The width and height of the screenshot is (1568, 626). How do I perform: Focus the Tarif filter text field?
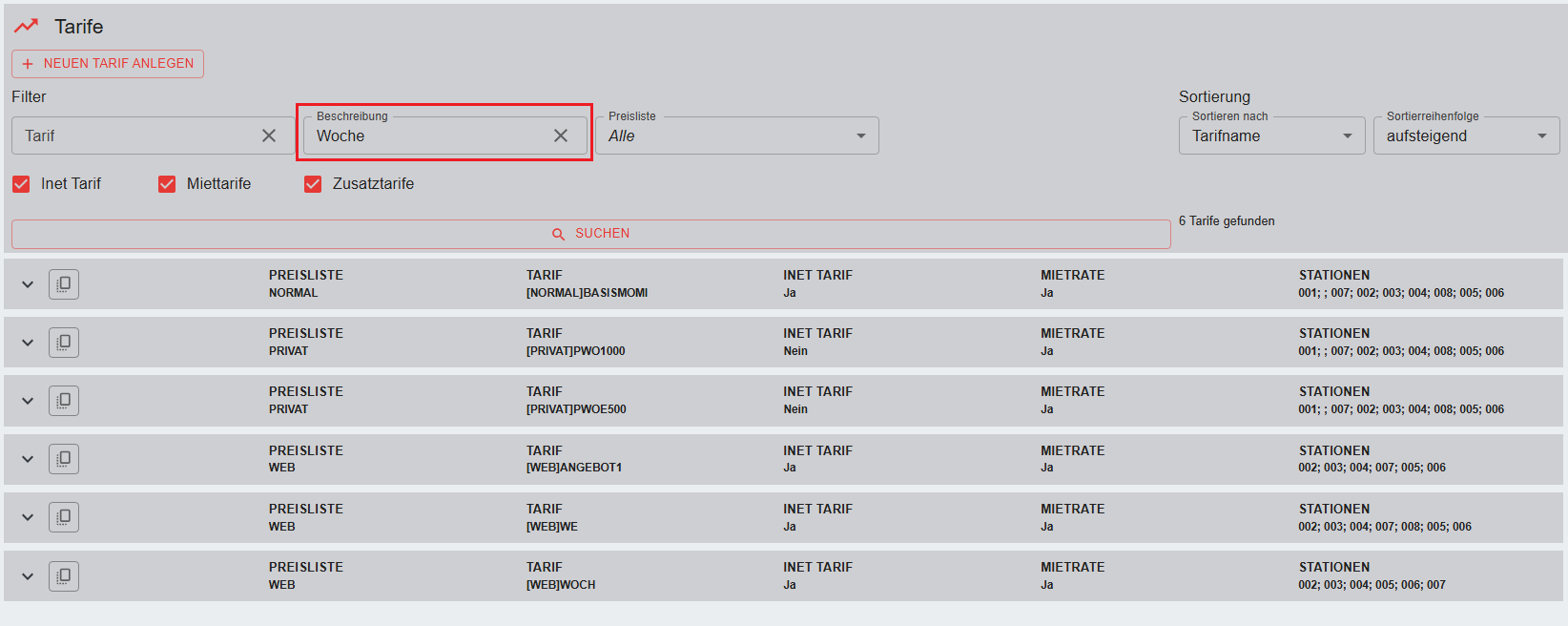[134, 136]
